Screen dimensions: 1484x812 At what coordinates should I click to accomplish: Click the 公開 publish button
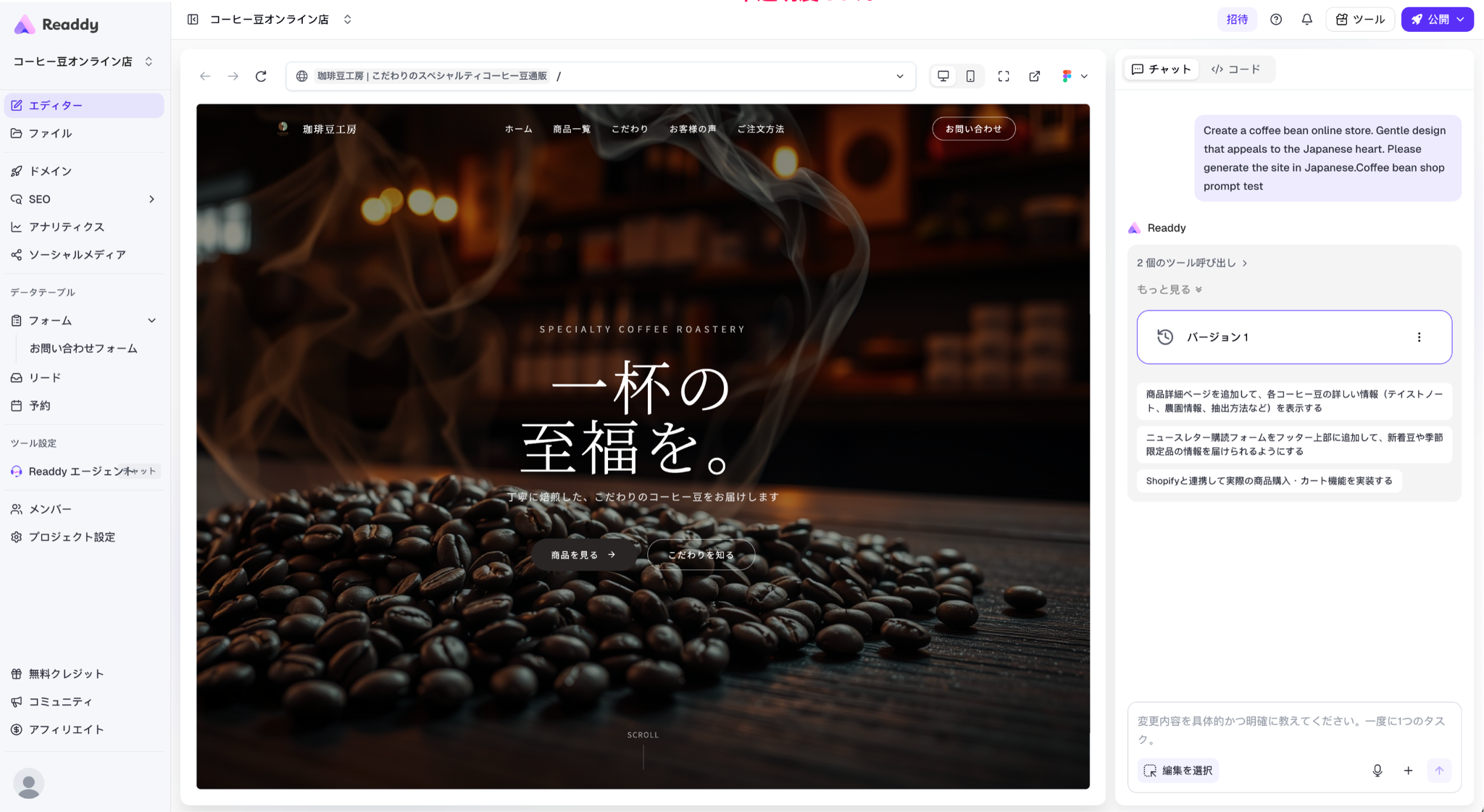[1437, 20]
